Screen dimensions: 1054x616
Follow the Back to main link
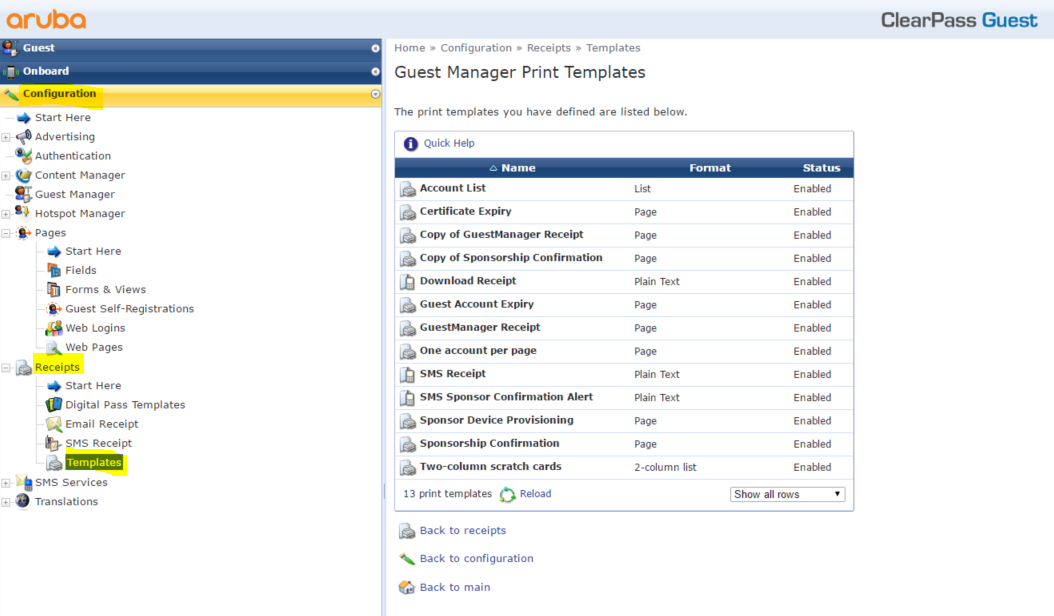click(455, 587)
